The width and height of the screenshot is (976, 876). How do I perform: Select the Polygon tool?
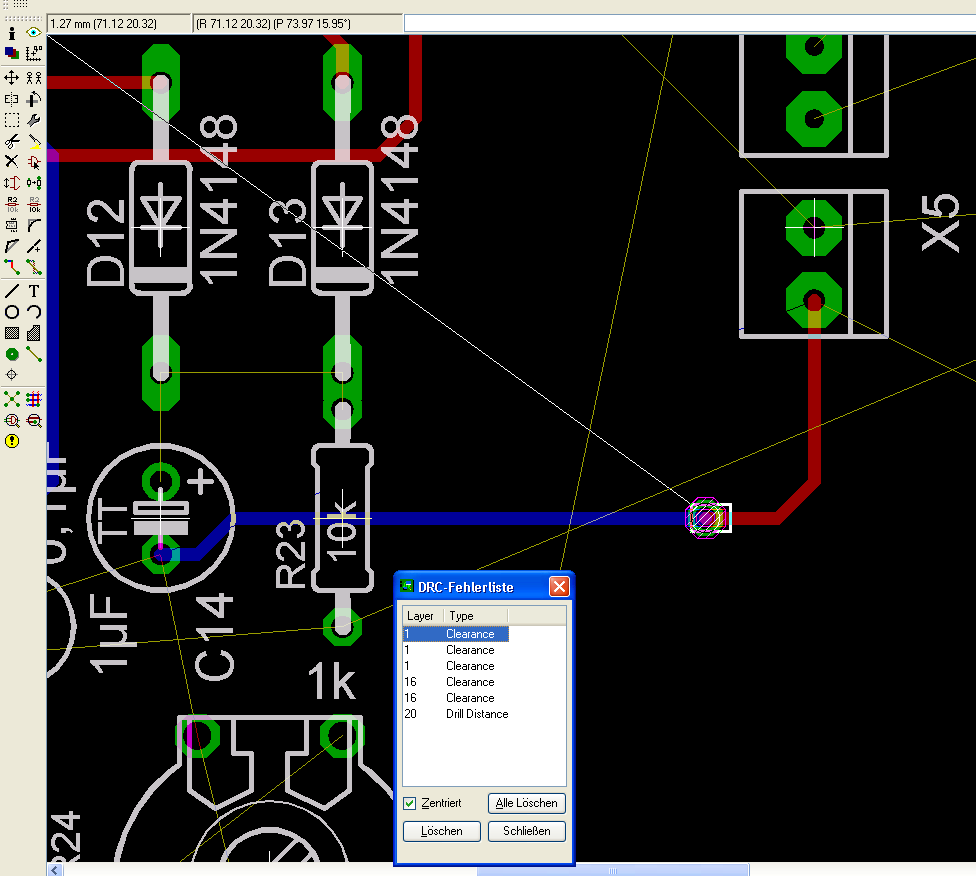coord(34,333)
